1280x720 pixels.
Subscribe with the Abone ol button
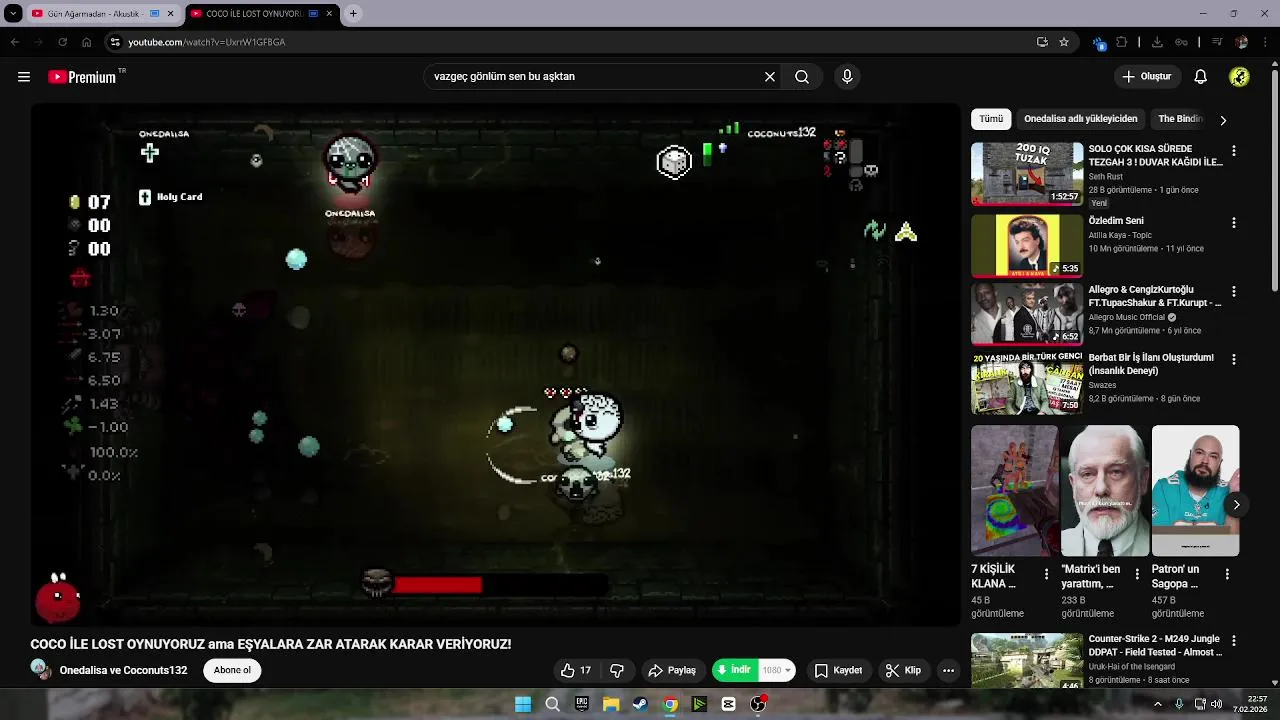[232, 670]
